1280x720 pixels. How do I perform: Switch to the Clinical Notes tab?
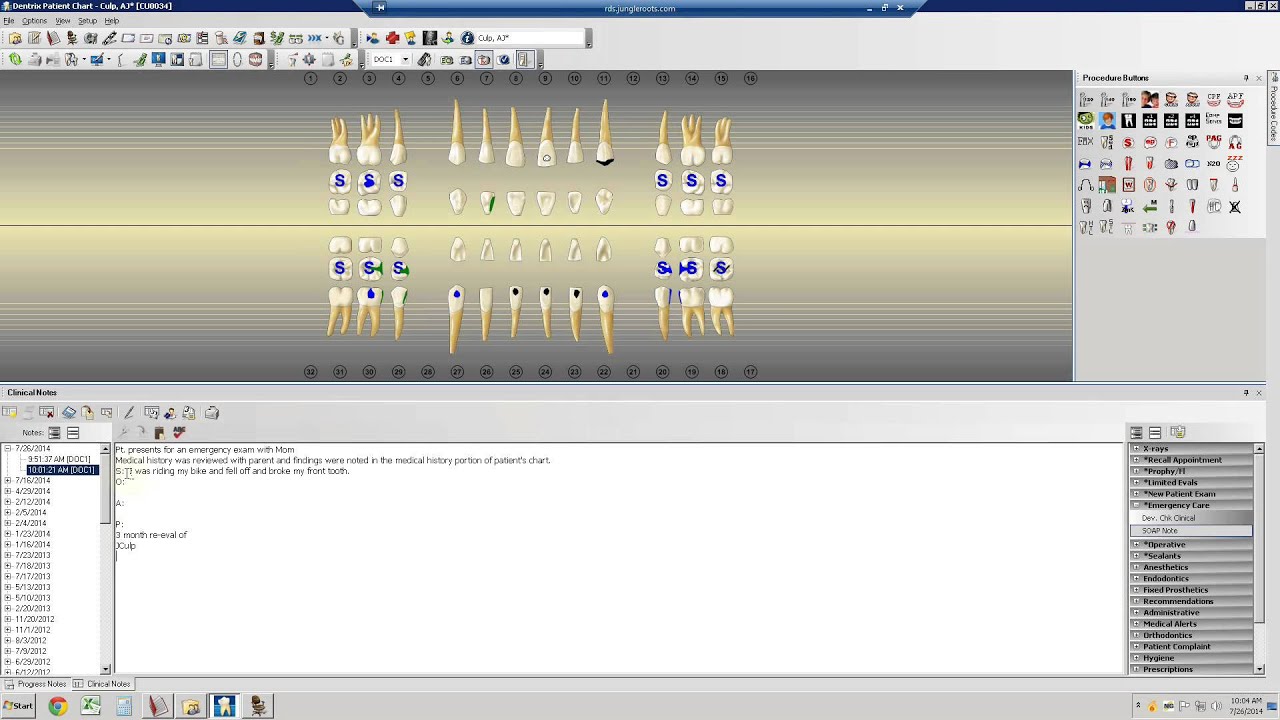(x=103, y=684)
